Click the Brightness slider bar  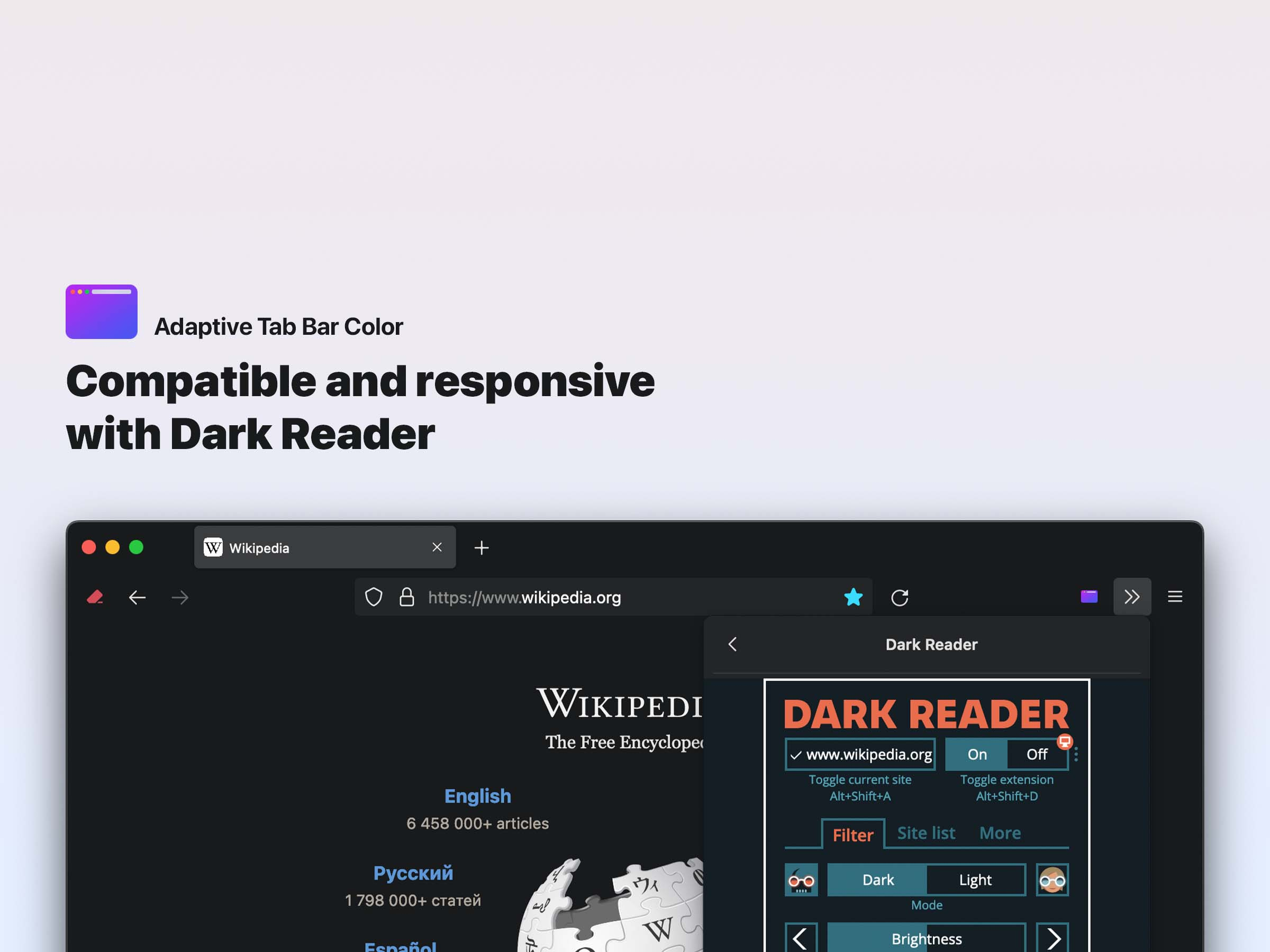[x=926, y=939]
